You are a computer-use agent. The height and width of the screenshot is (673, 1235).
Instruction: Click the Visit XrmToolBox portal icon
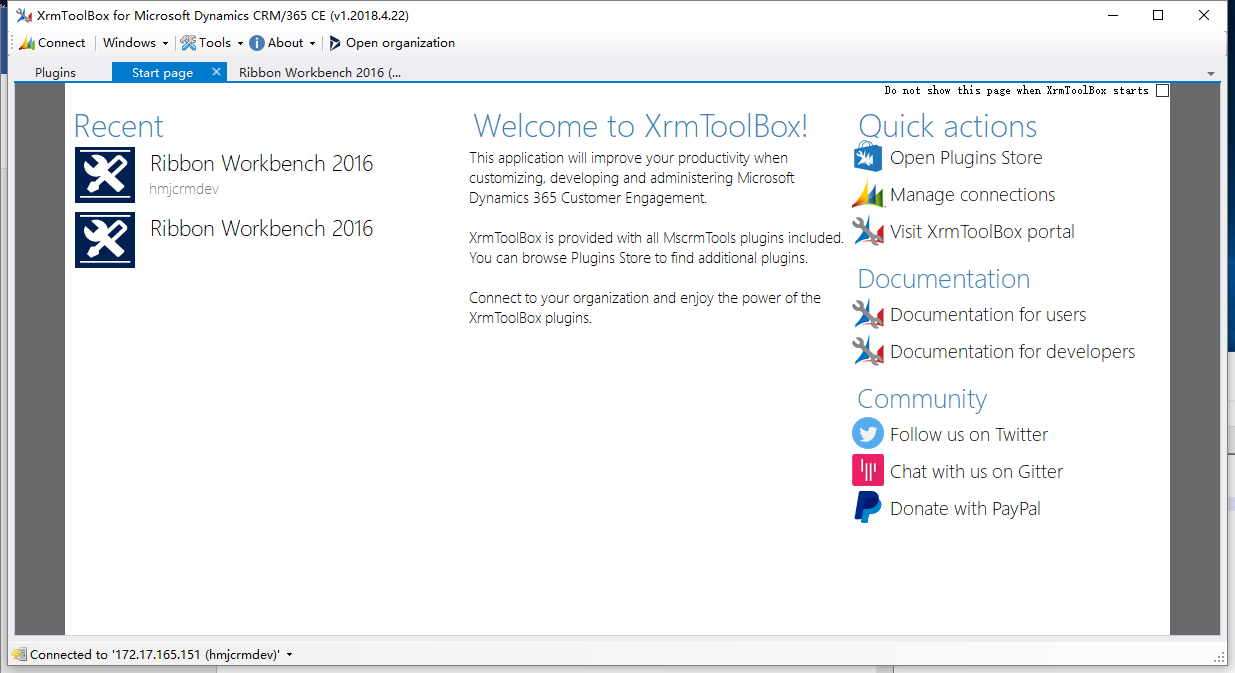pyautogui.click(x=868, y=231)
